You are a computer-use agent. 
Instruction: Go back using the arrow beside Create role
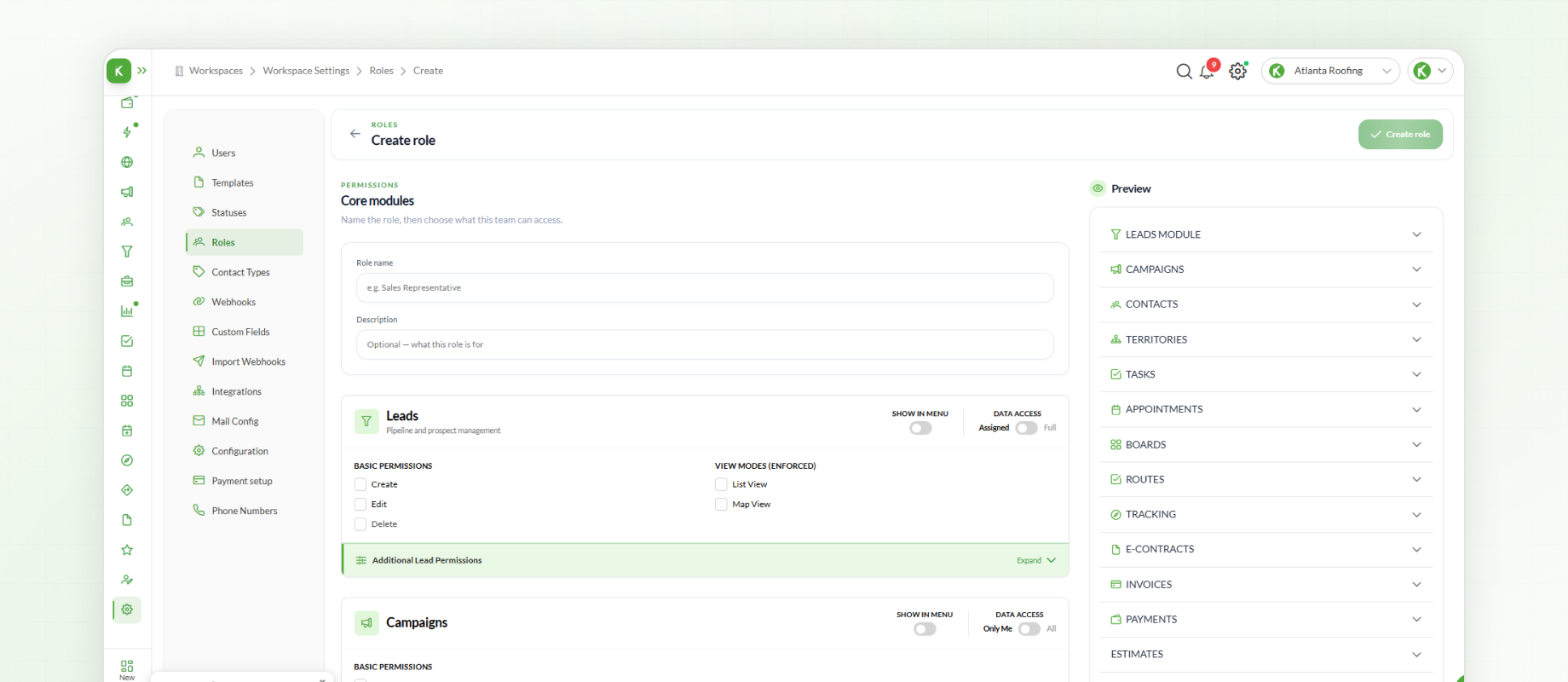click(355, 134)
